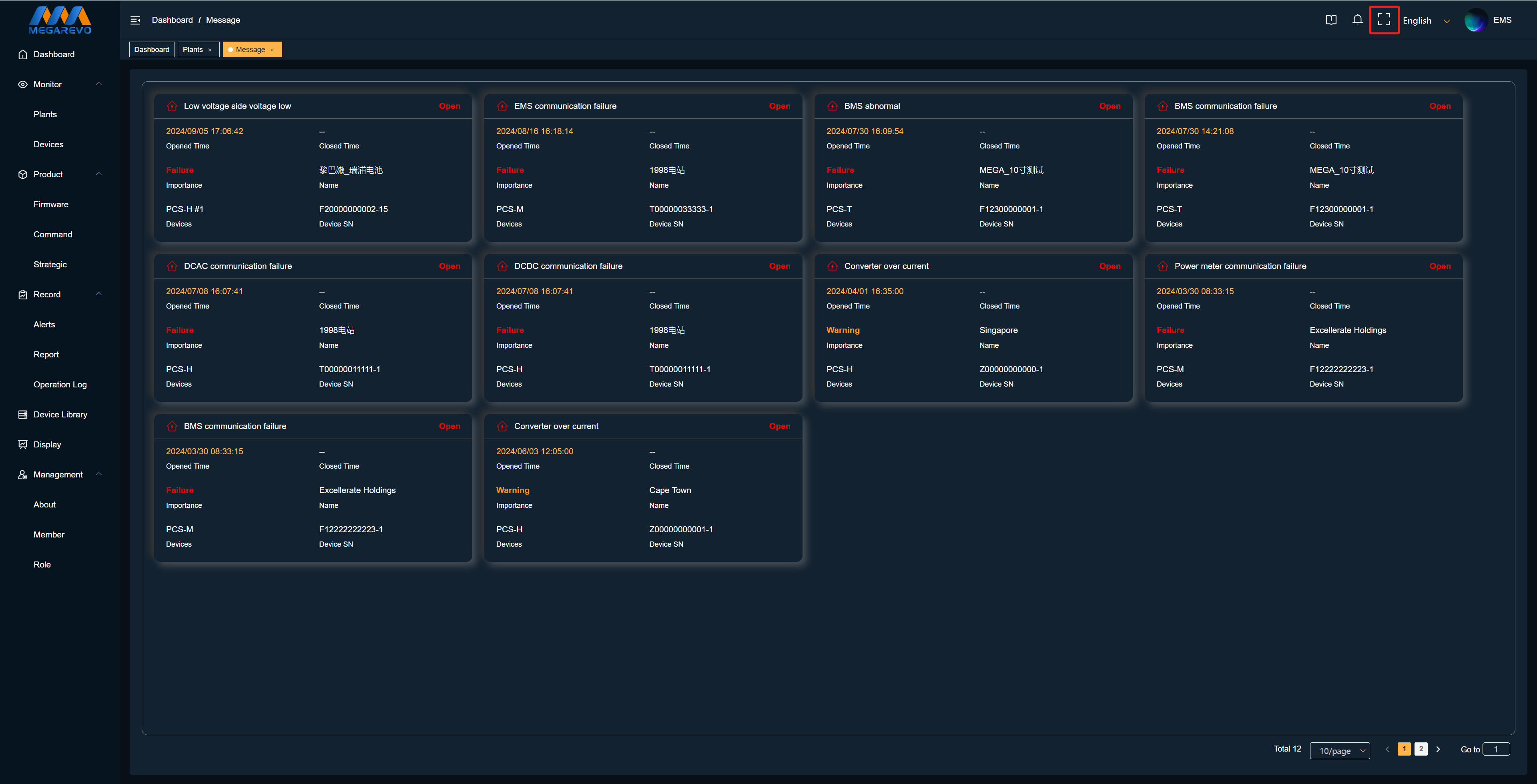Image resolution: width=1537 pixels, height=784 pixels.
Task: Open the 10/page size dropdown
Action: coord(1340,751)
